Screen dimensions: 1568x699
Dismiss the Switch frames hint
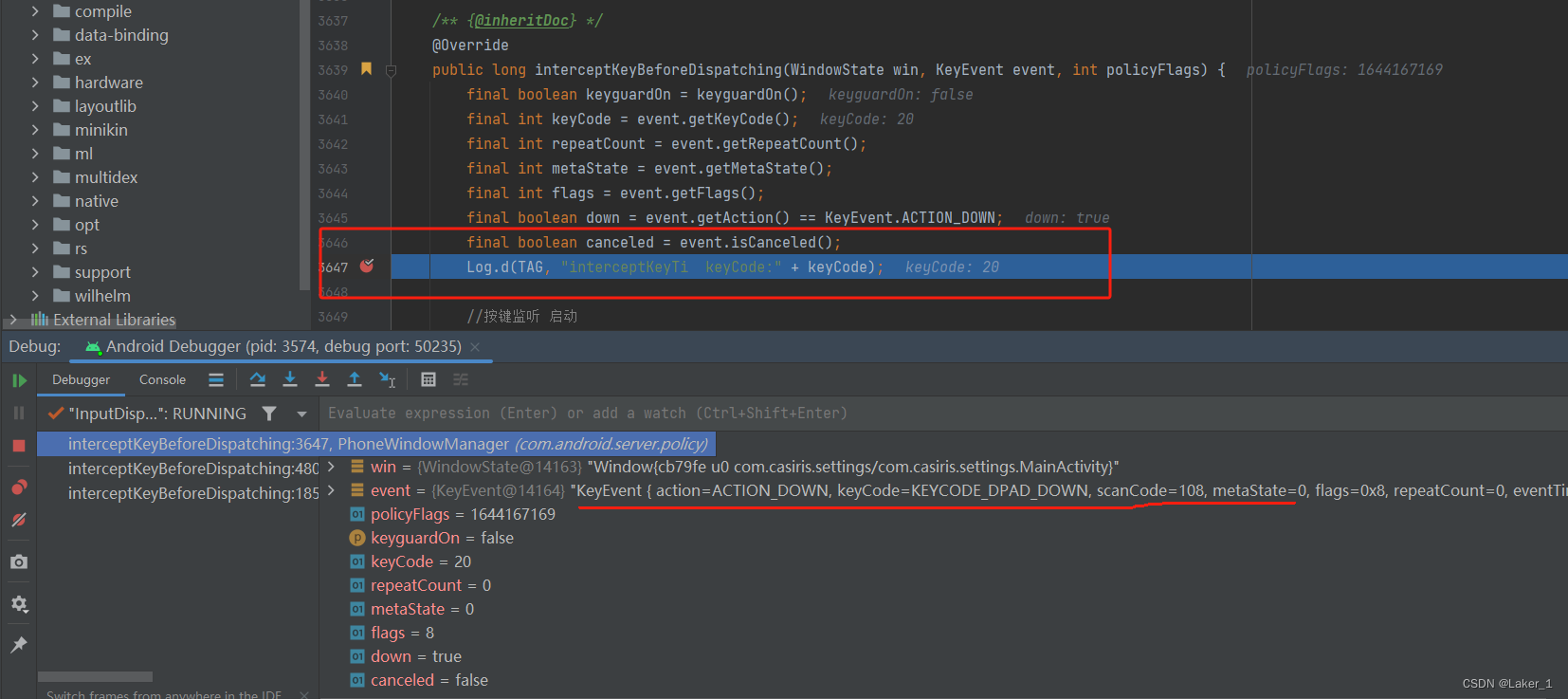(304, 695)
